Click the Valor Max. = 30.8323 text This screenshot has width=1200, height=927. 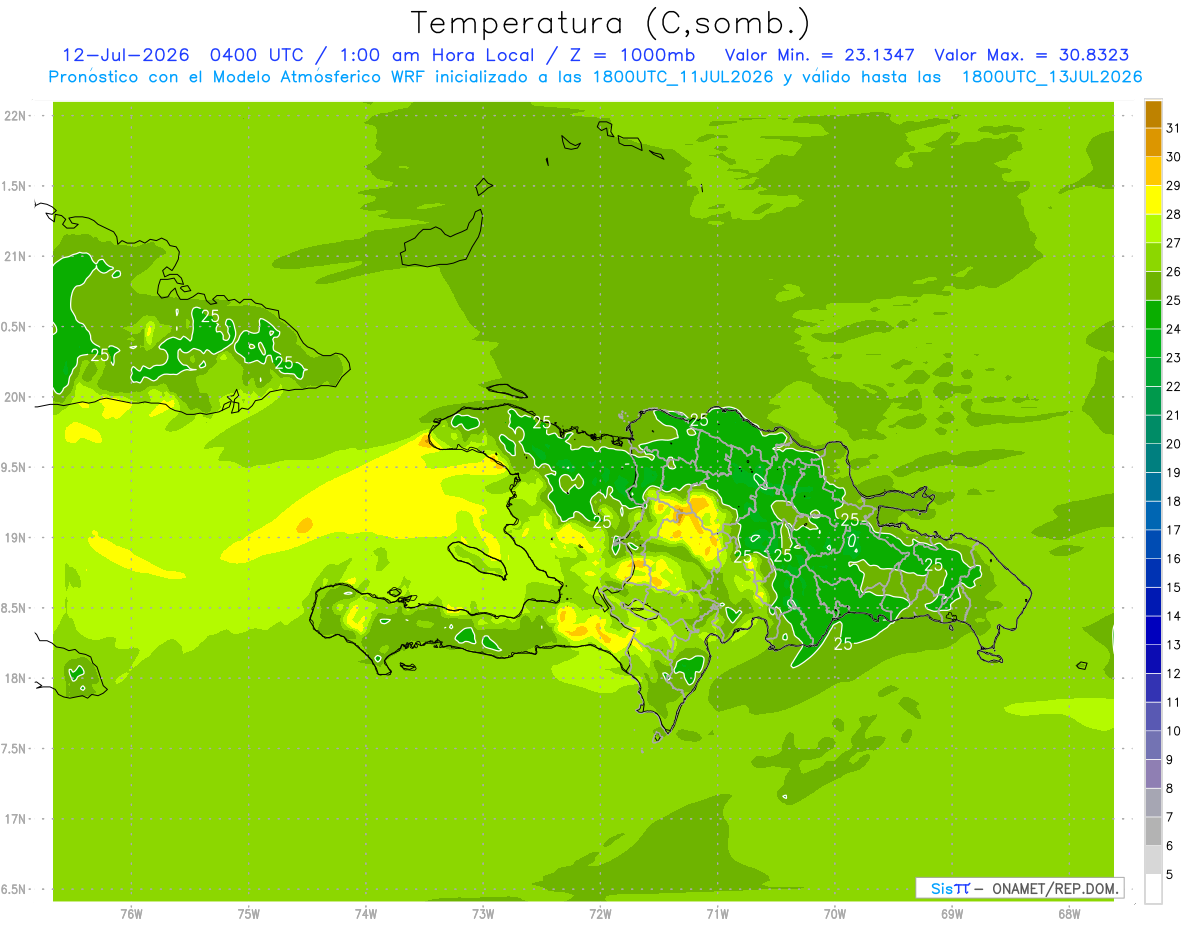click(1032, 55)
